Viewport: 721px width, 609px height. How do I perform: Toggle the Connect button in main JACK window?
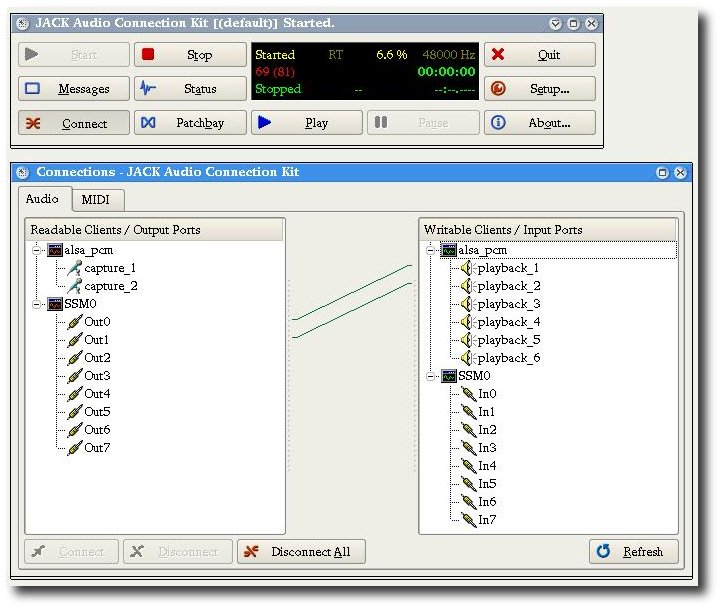tap(74, 123)
